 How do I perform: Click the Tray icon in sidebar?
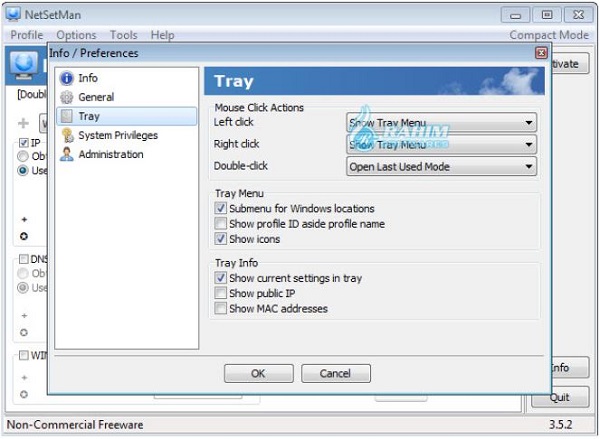point(67,116)
